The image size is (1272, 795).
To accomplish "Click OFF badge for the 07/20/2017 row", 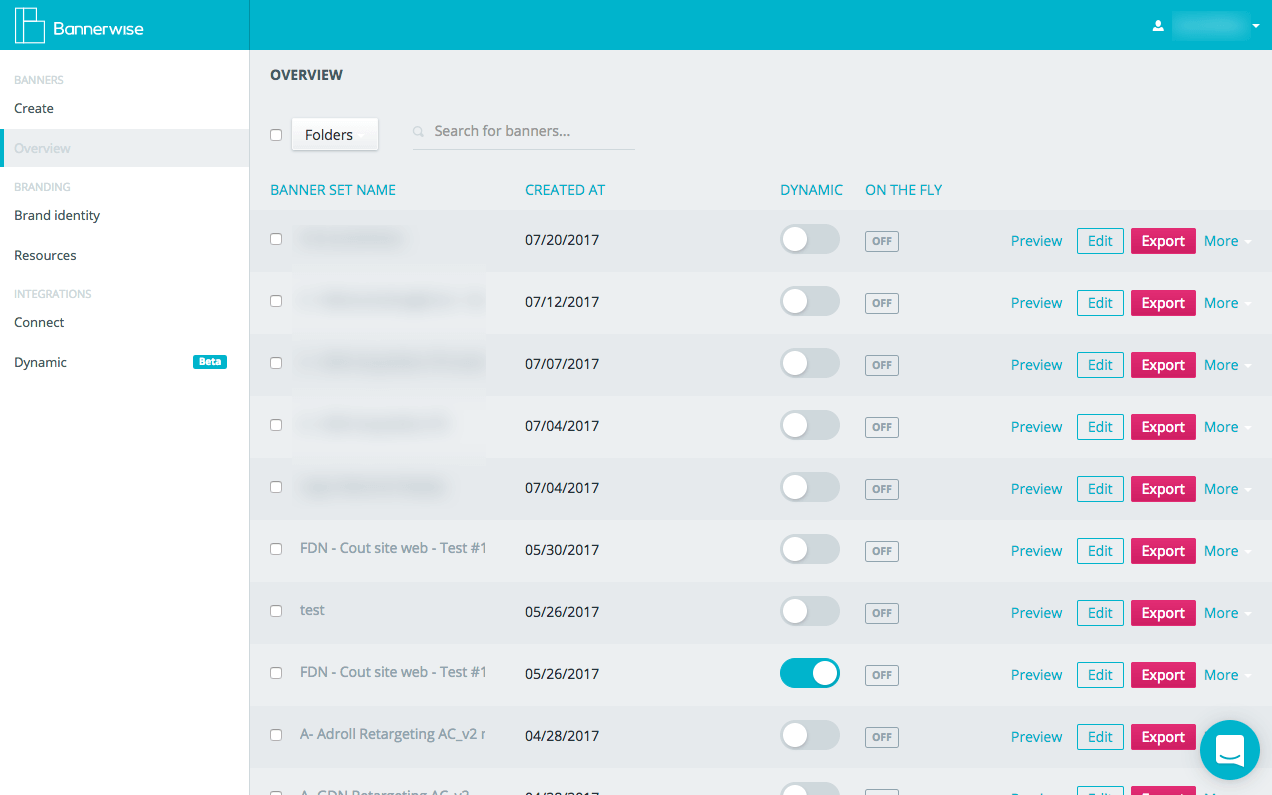I will (x=881, y=241).
